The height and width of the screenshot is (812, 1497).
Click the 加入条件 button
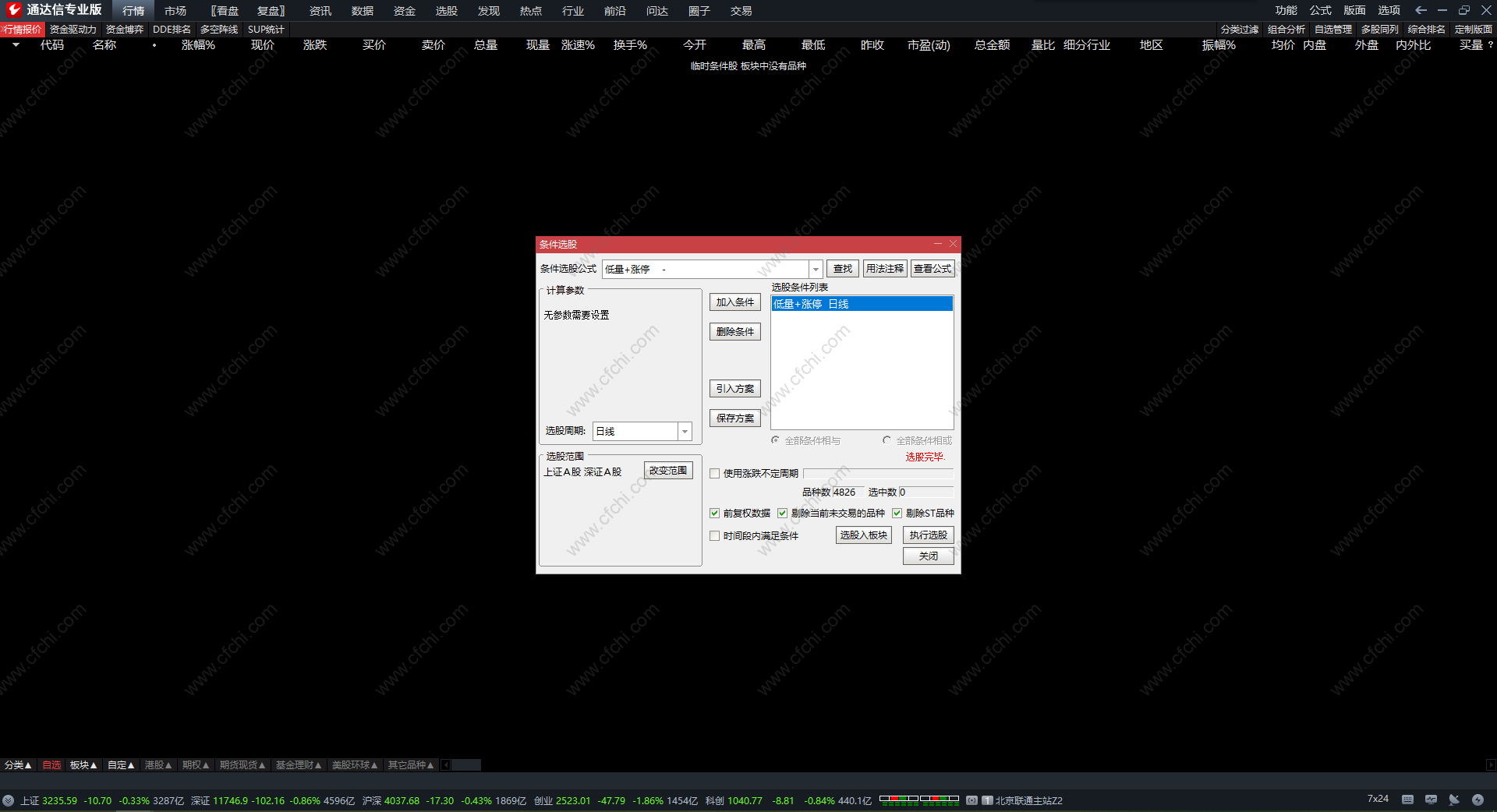[x=735, y=302]
